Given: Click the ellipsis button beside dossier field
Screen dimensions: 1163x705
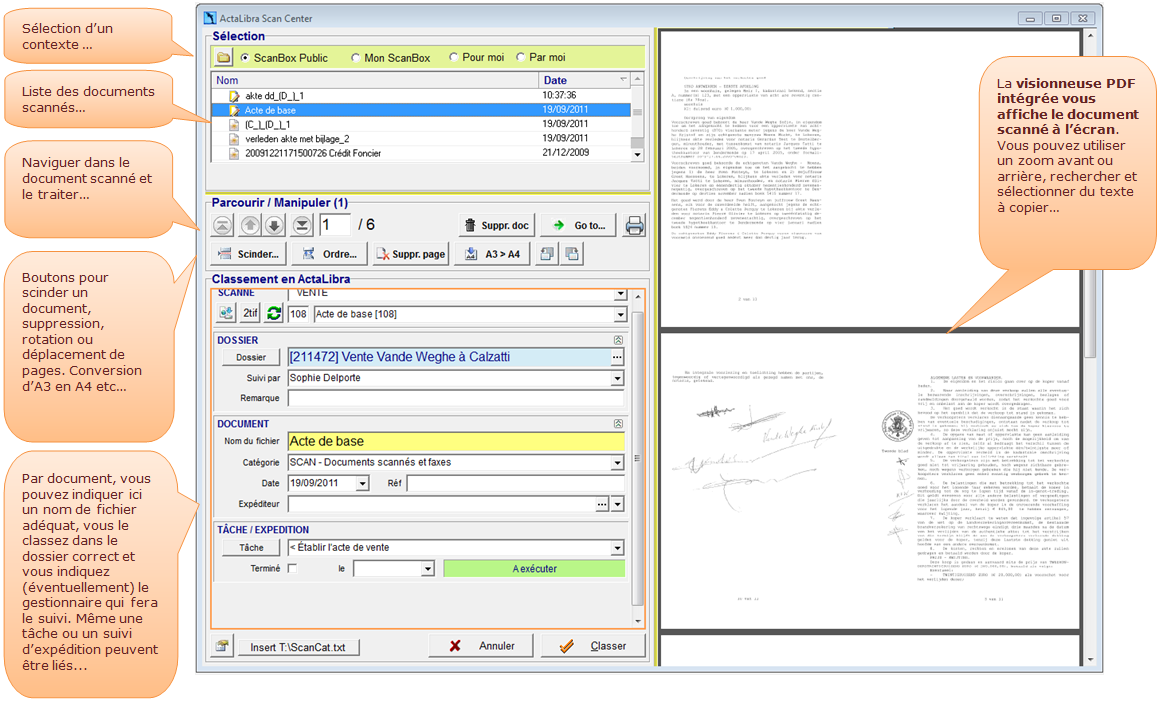Looking at the screenshot, I should tap(617, 357).
